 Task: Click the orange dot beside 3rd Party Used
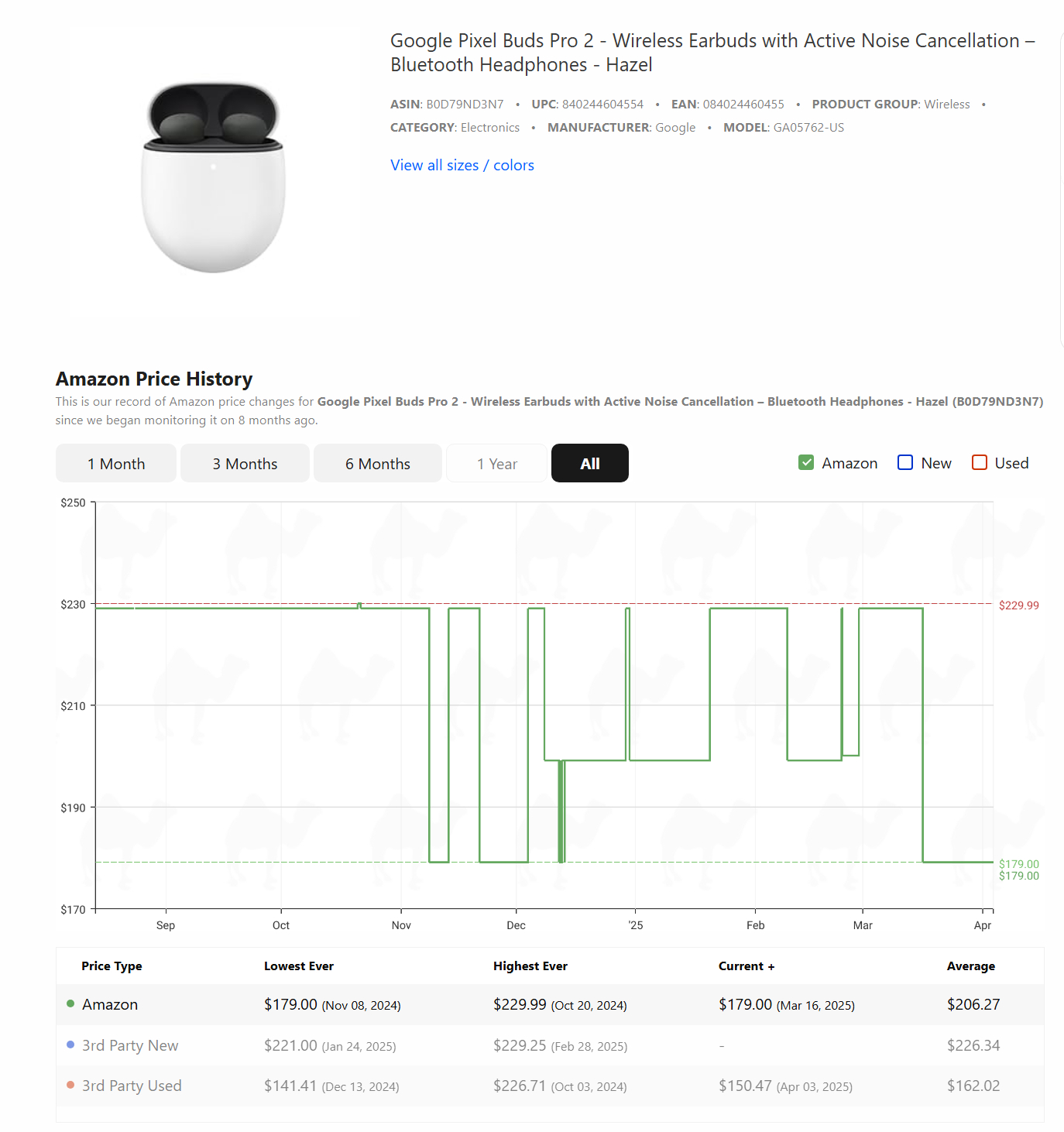coord(70,1086)
